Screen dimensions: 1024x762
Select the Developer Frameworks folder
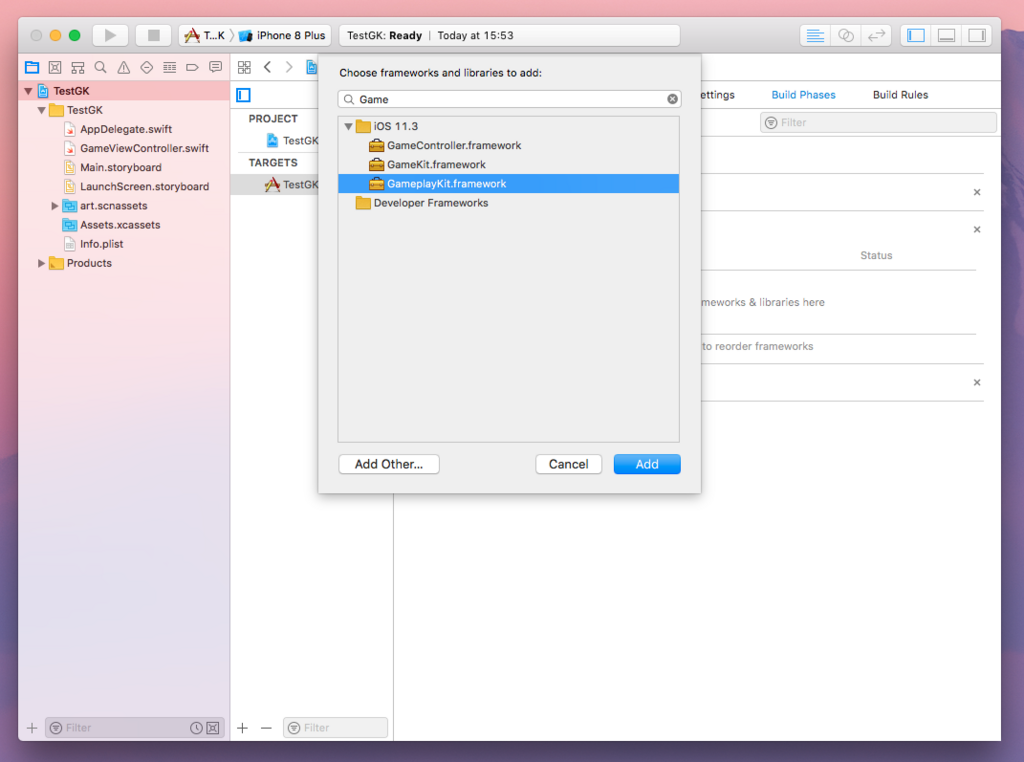(x=509, y=203)
